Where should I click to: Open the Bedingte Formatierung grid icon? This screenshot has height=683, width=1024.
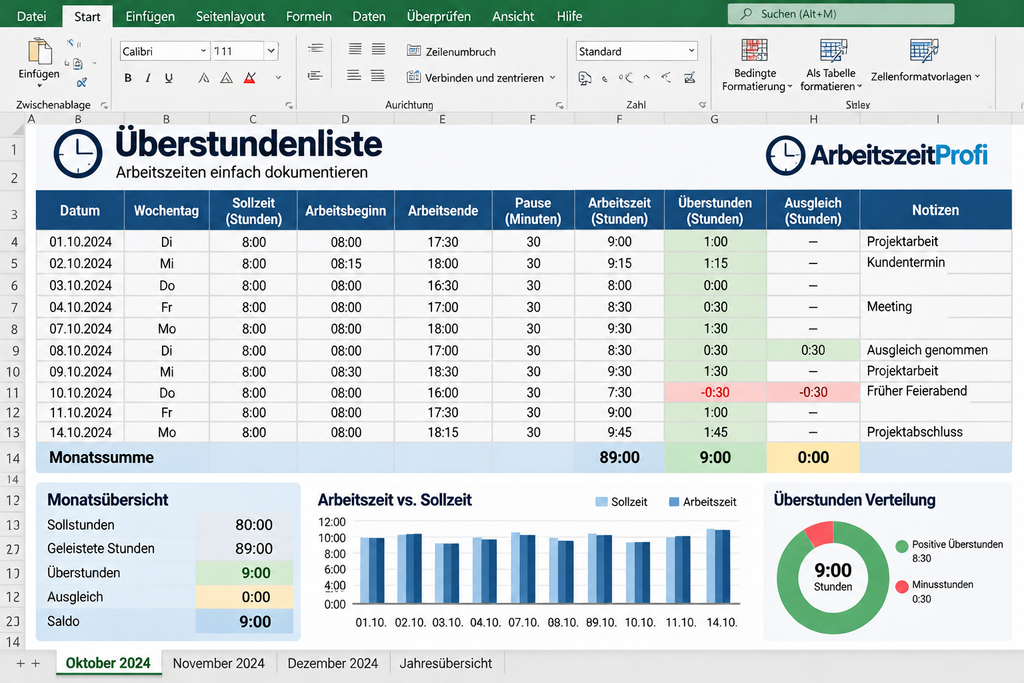[754, 50]
